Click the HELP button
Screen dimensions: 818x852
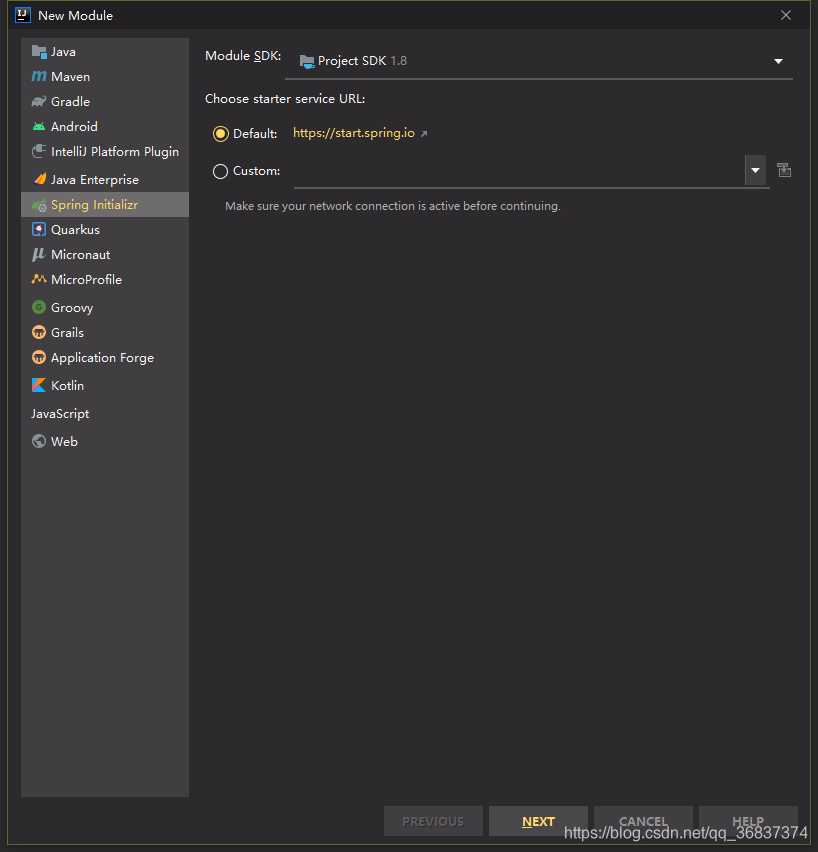click(x=748, y=821)
